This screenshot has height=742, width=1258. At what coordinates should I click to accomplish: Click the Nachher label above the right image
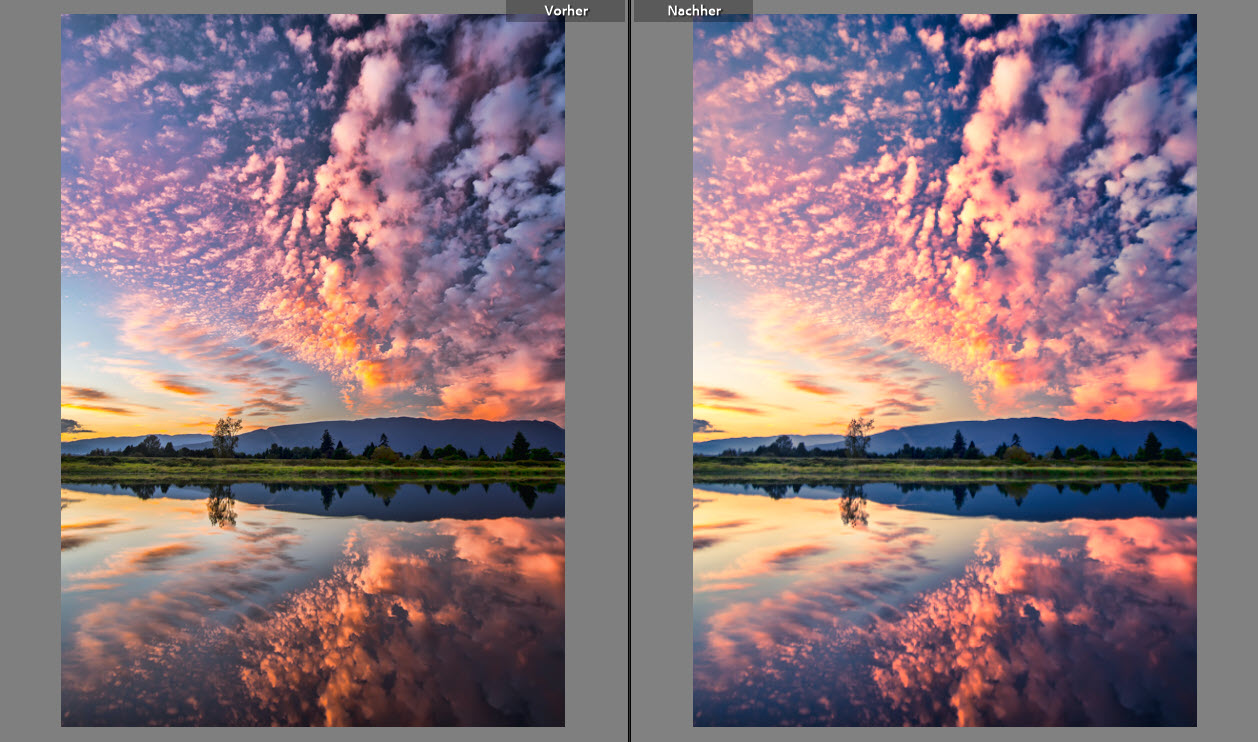pyautogui.click(x=693, y=11)
